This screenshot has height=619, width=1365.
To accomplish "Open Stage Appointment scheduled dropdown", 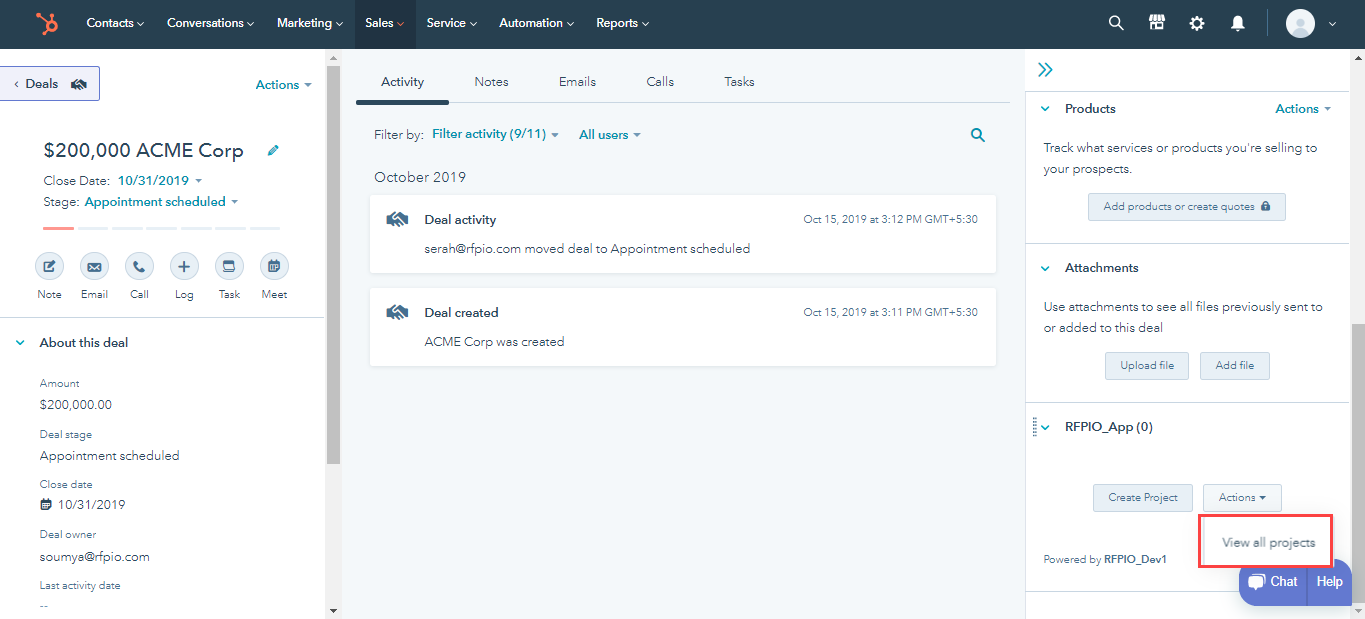I will pos(161,202).
